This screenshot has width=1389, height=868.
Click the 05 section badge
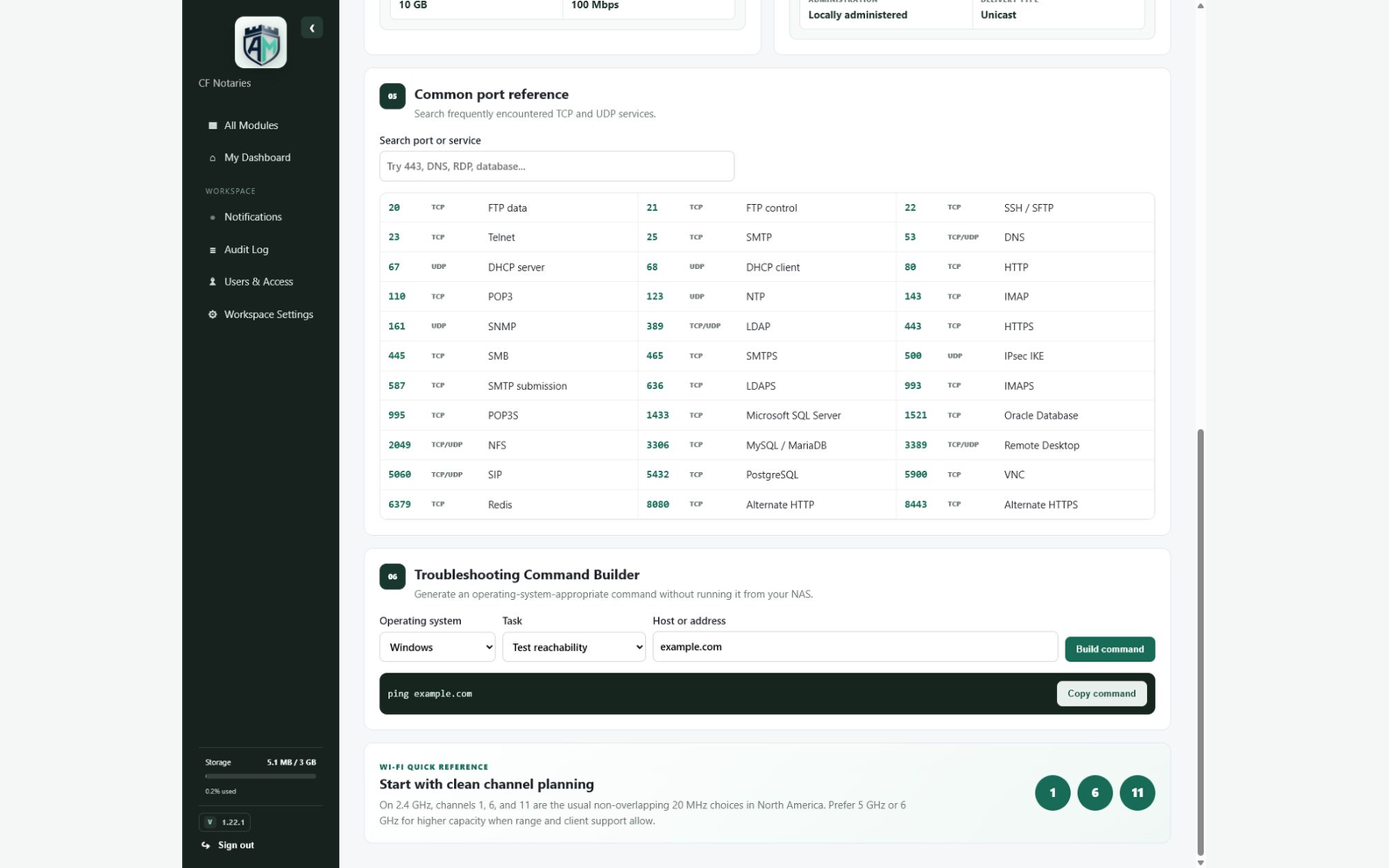pos(392,96)
